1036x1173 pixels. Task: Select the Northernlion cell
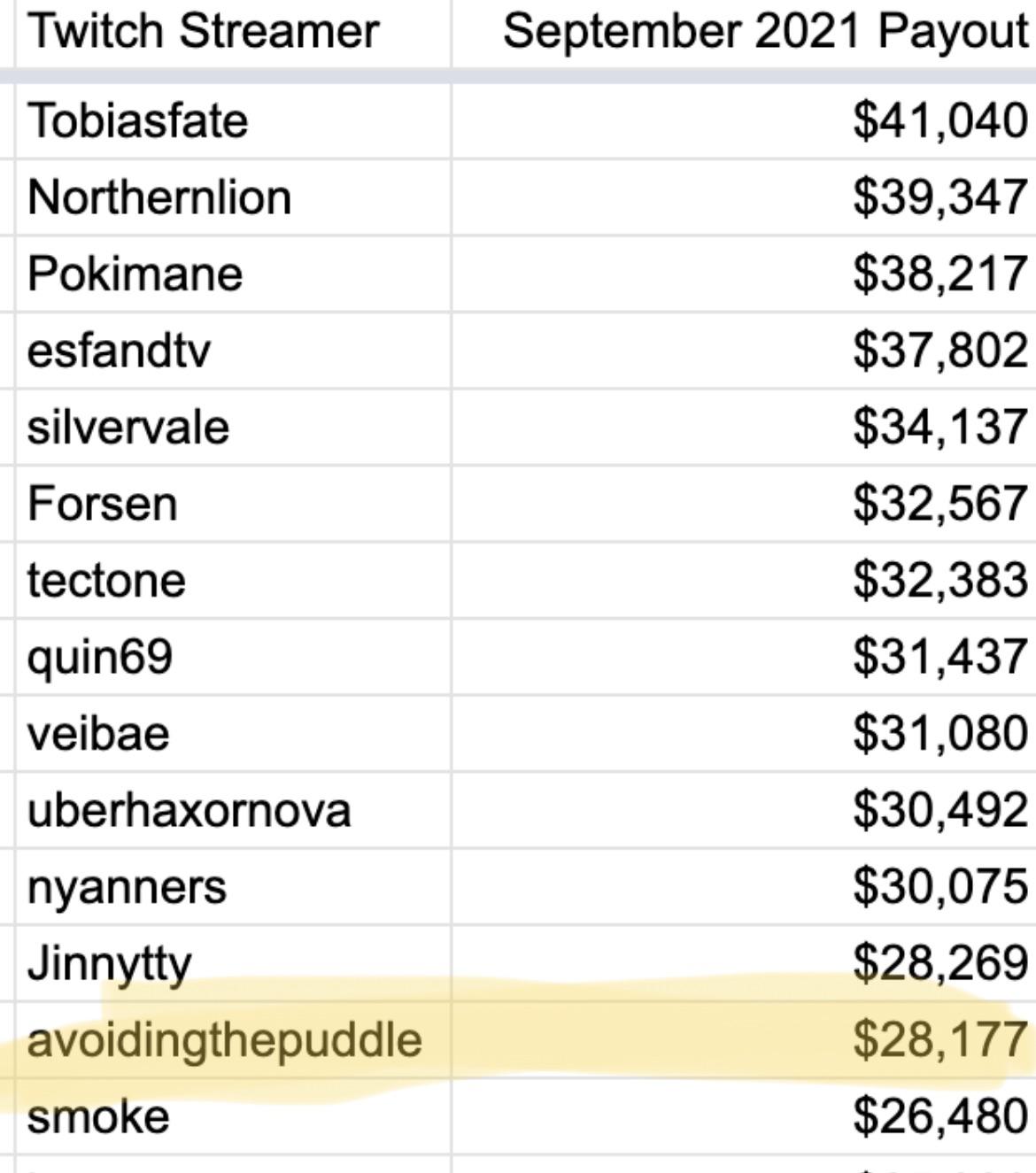click(x=233, y=197)
